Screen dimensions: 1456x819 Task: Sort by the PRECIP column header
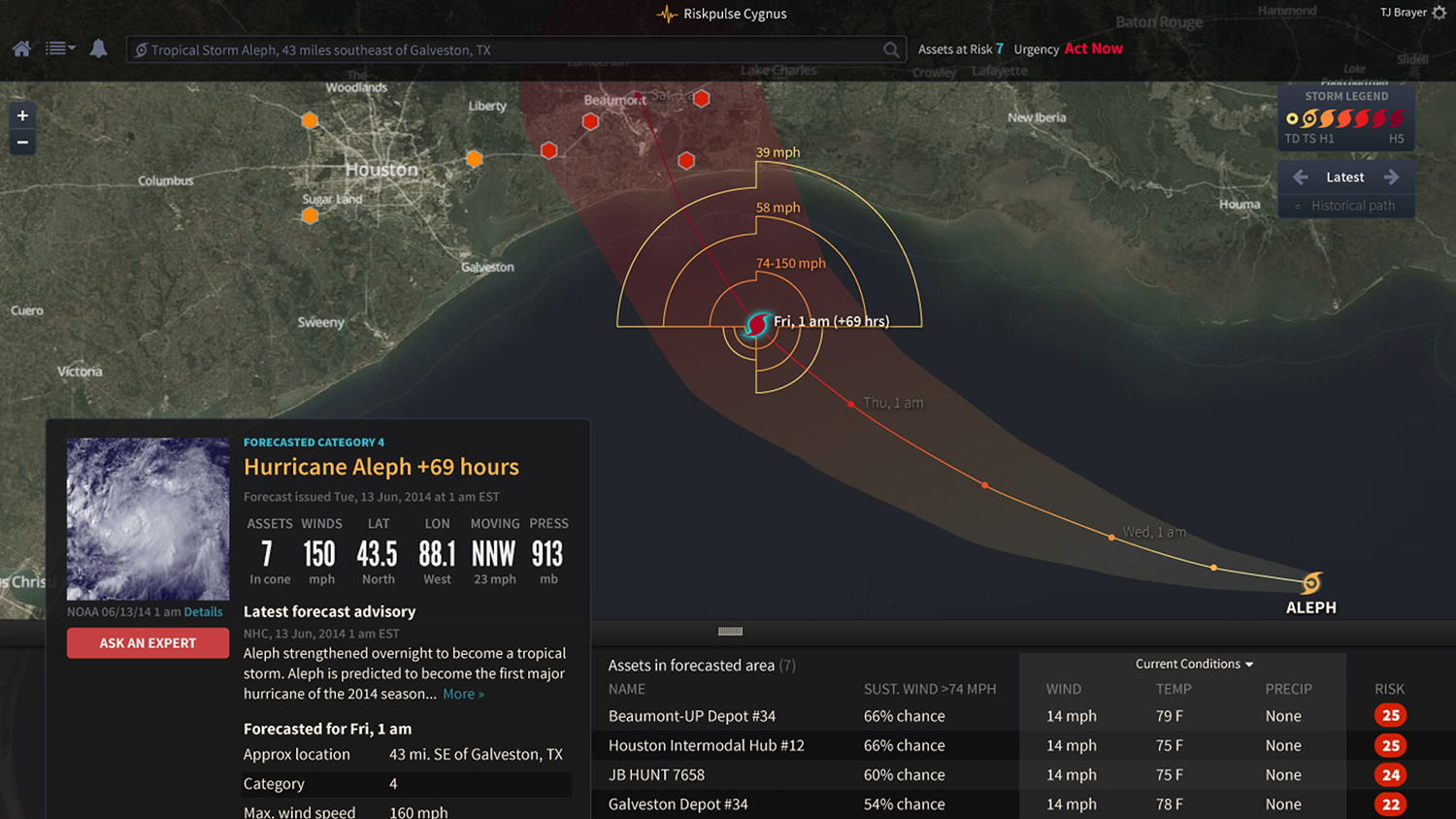[x=1288, y=689]
